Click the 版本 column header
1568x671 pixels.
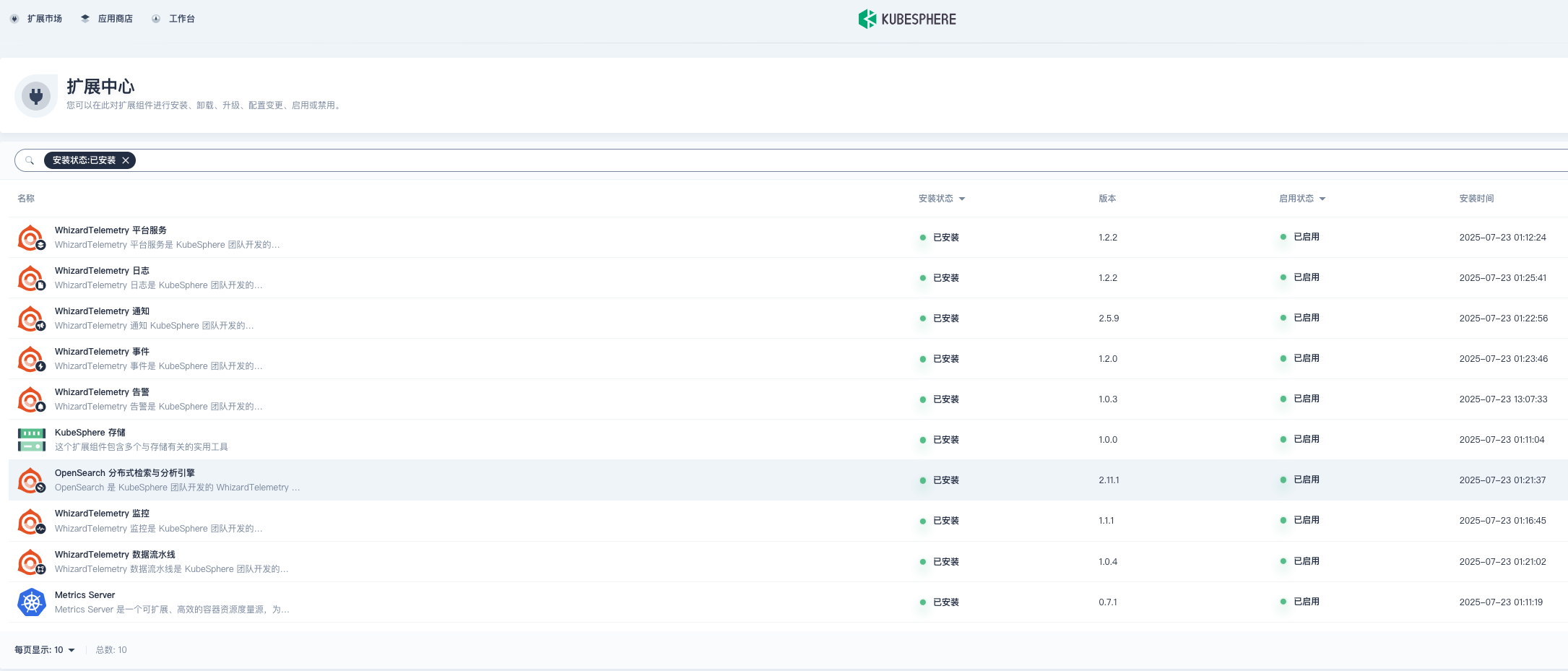pos(1107,199)
